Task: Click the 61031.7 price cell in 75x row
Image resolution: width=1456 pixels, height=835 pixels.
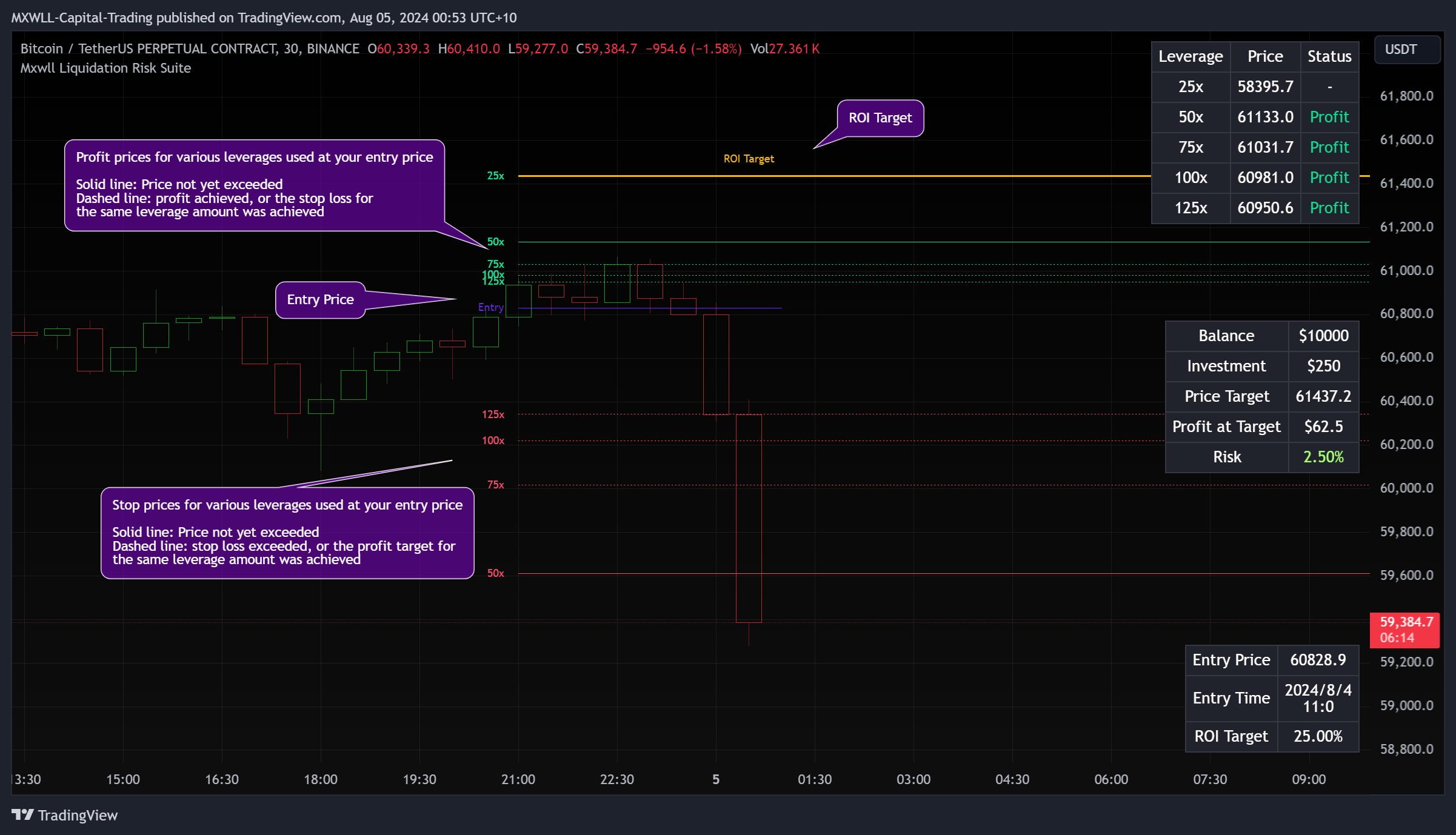Action: pyautogui.click(x=1265, y=147)
